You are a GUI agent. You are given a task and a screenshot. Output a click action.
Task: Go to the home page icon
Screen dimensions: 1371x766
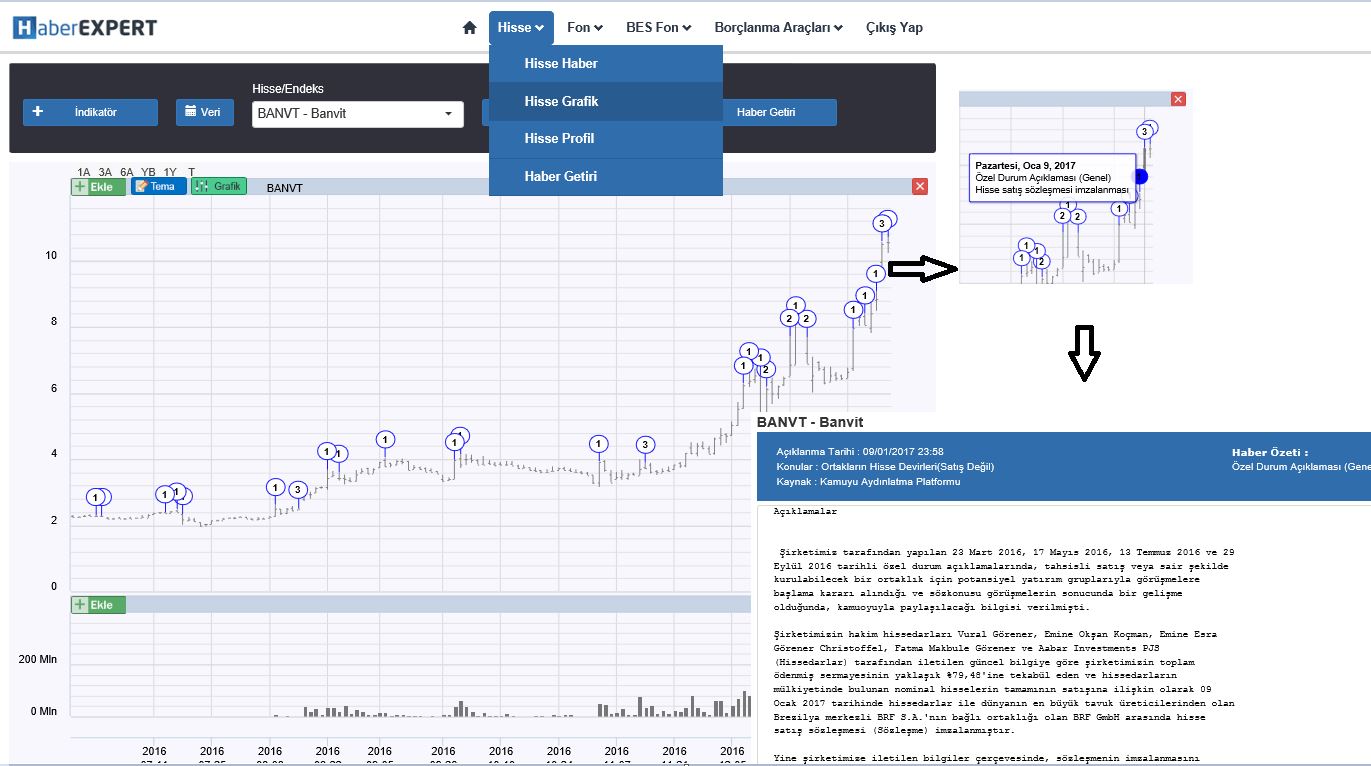[x=469, y=28]
